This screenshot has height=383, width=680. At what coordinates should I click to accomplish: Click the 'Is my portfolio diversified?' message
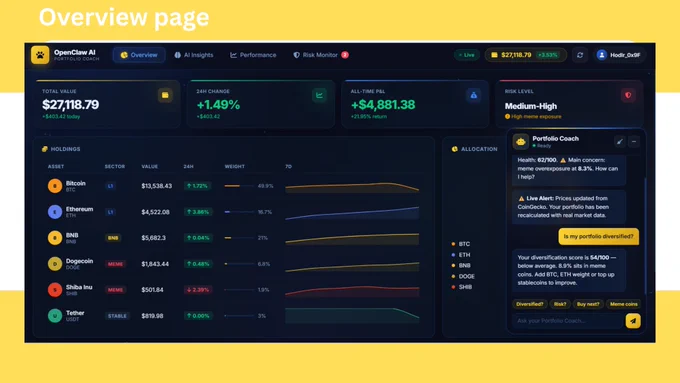tap(598, 236)
